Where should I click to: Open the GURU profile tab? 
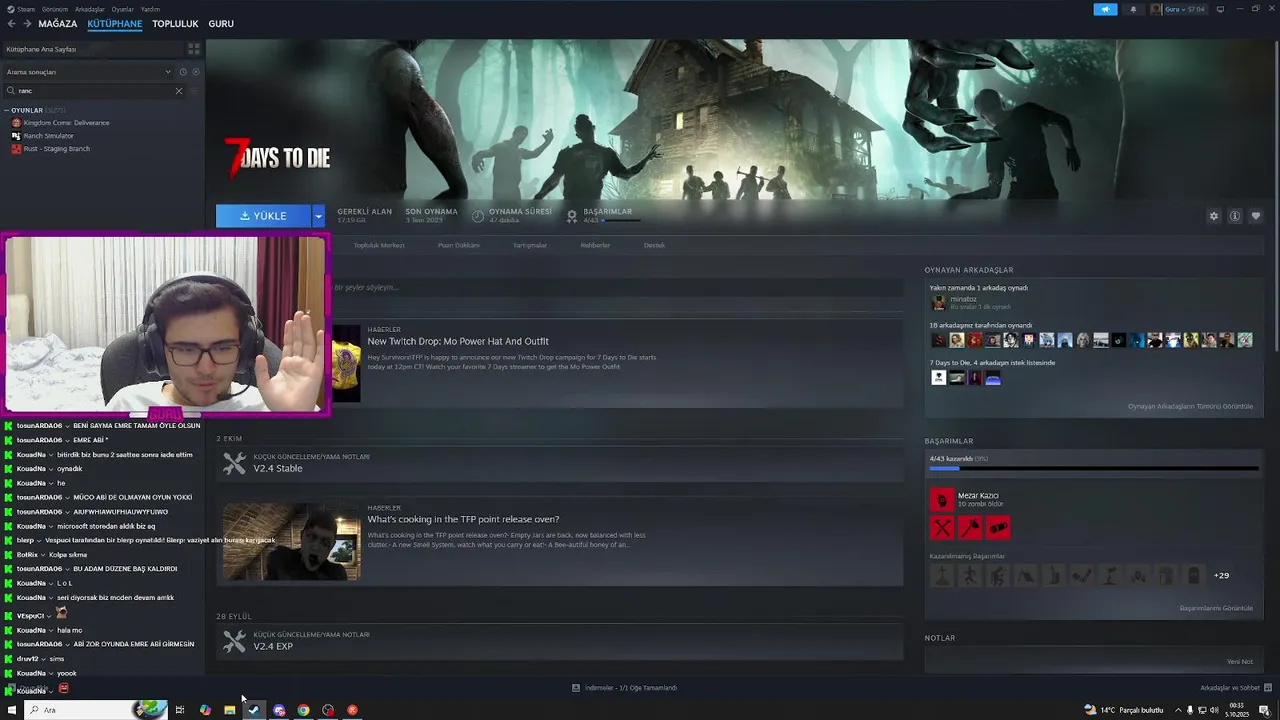(x=221, y=24)
